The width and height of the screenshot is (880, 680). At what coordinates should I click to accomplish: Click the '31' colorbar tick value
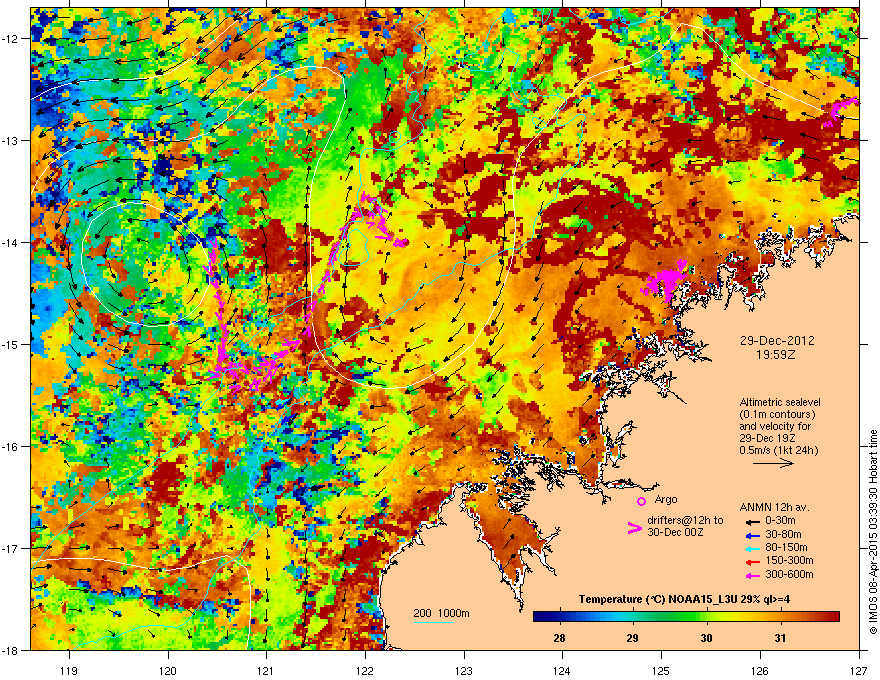pyautogui.click(x=780, y=638)
